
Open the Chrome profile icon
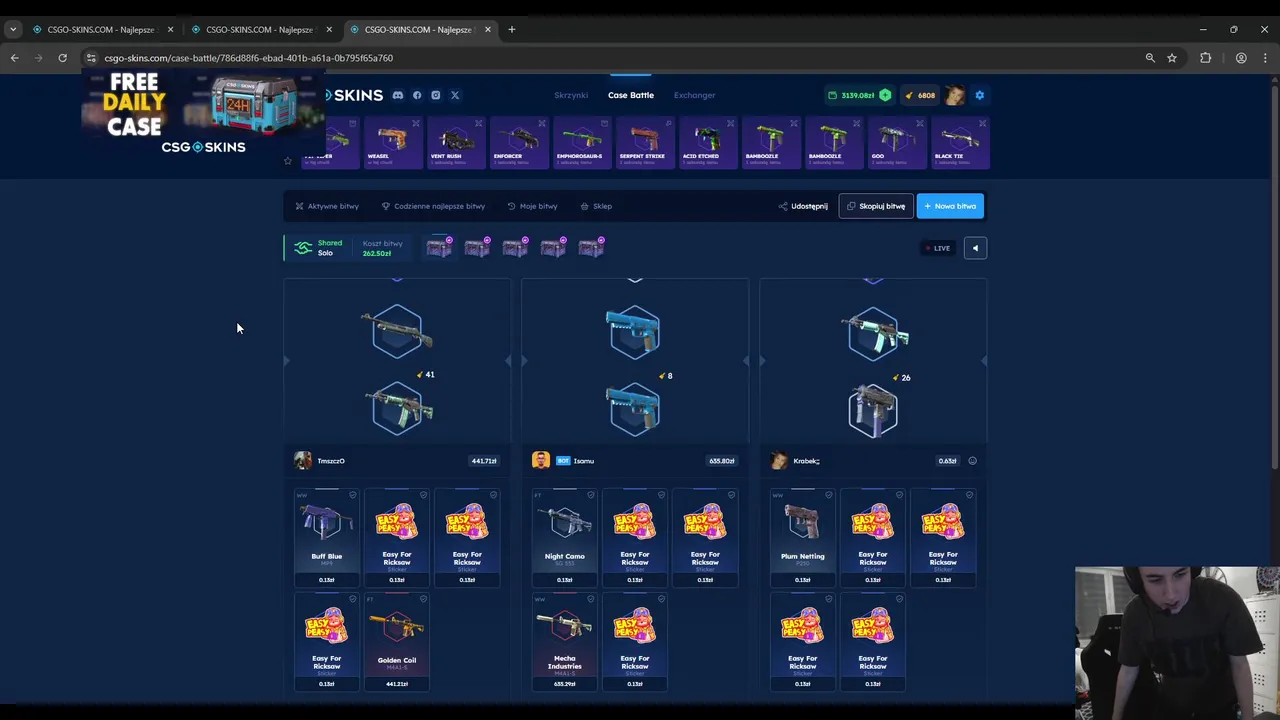point(1241,58)
